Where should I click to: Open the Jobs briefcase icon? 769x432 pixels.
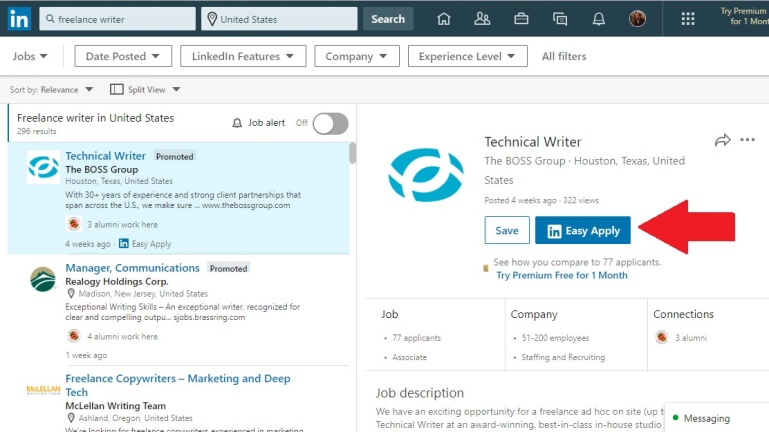click(521, 19)
